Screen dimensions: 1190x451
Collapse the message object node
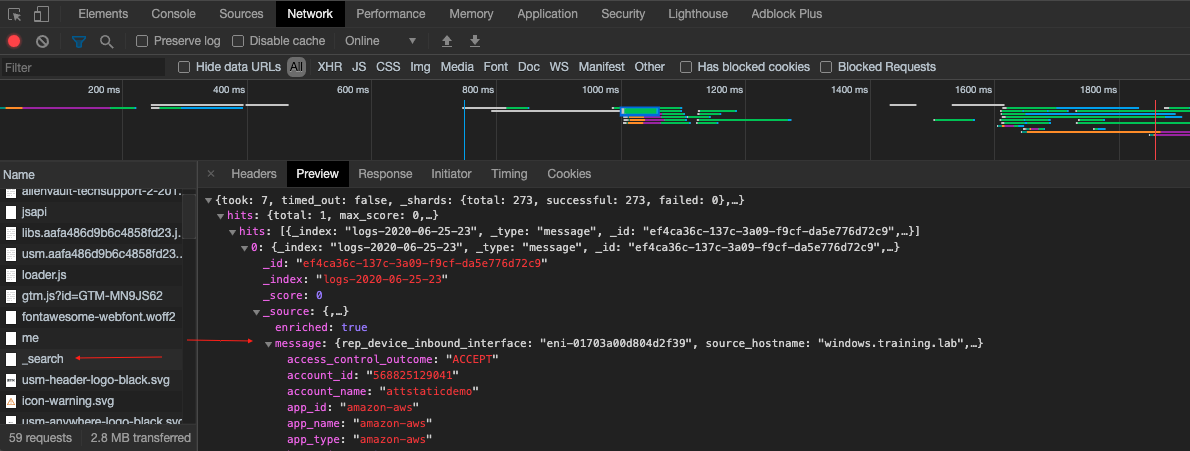click(x=269, y=344)
